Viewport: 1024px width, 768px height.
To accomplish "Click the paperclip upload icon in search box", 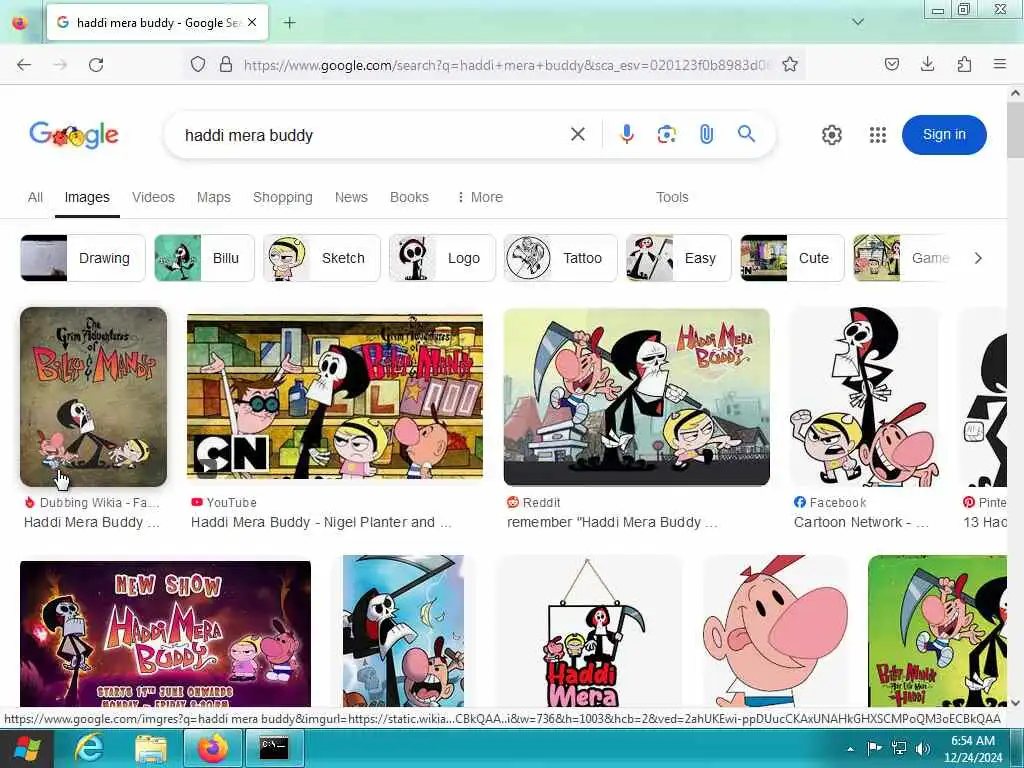I will coord(706,135).
